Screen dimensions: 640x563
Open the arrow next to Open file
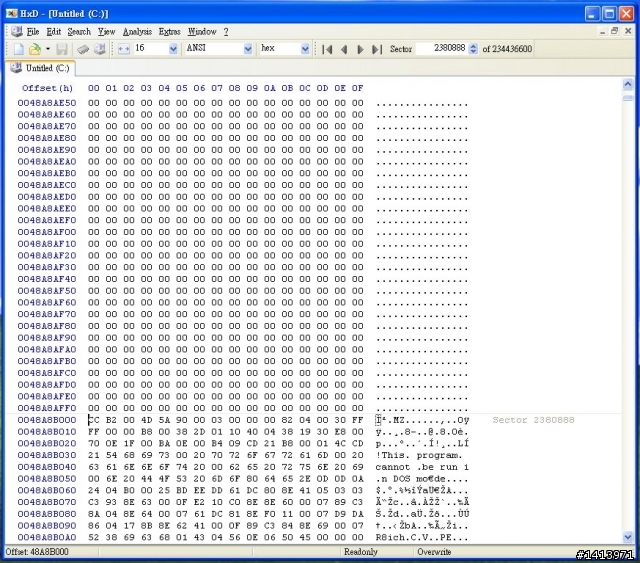[48, 49]
